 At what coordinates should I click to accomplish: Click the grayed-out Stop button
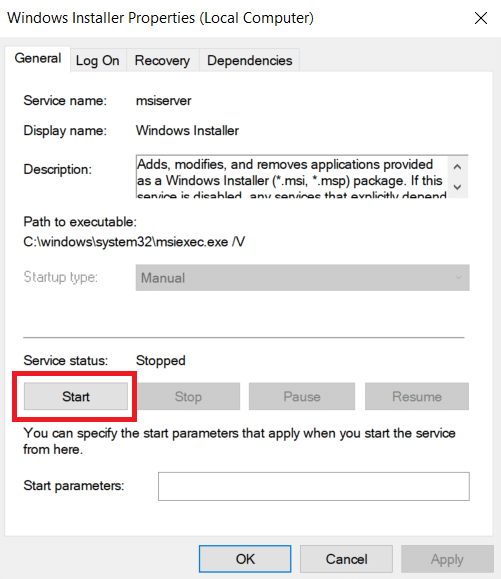(188, 397)
